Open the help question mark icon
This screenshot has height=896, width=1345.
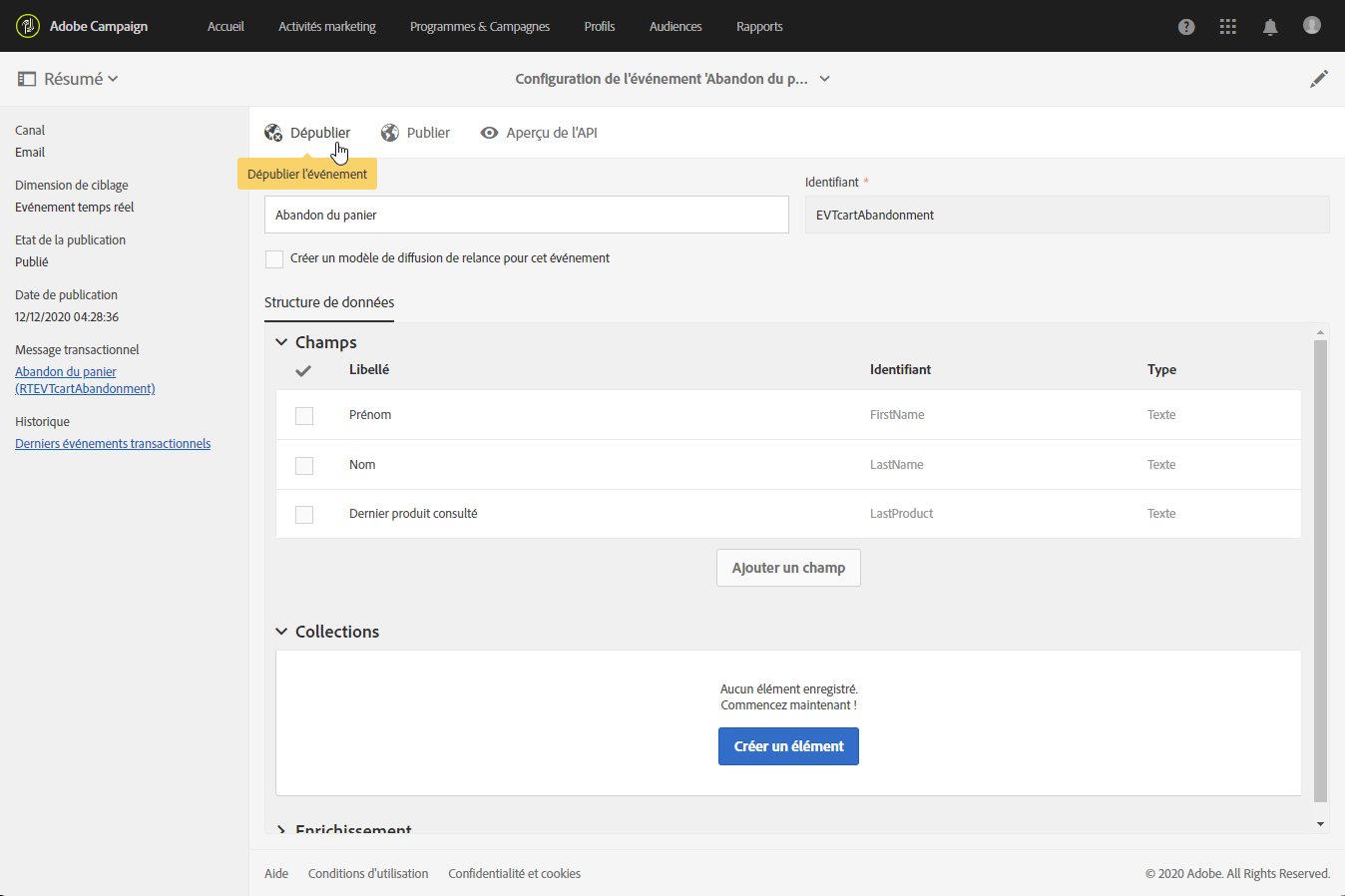(x=1186, y=27)
